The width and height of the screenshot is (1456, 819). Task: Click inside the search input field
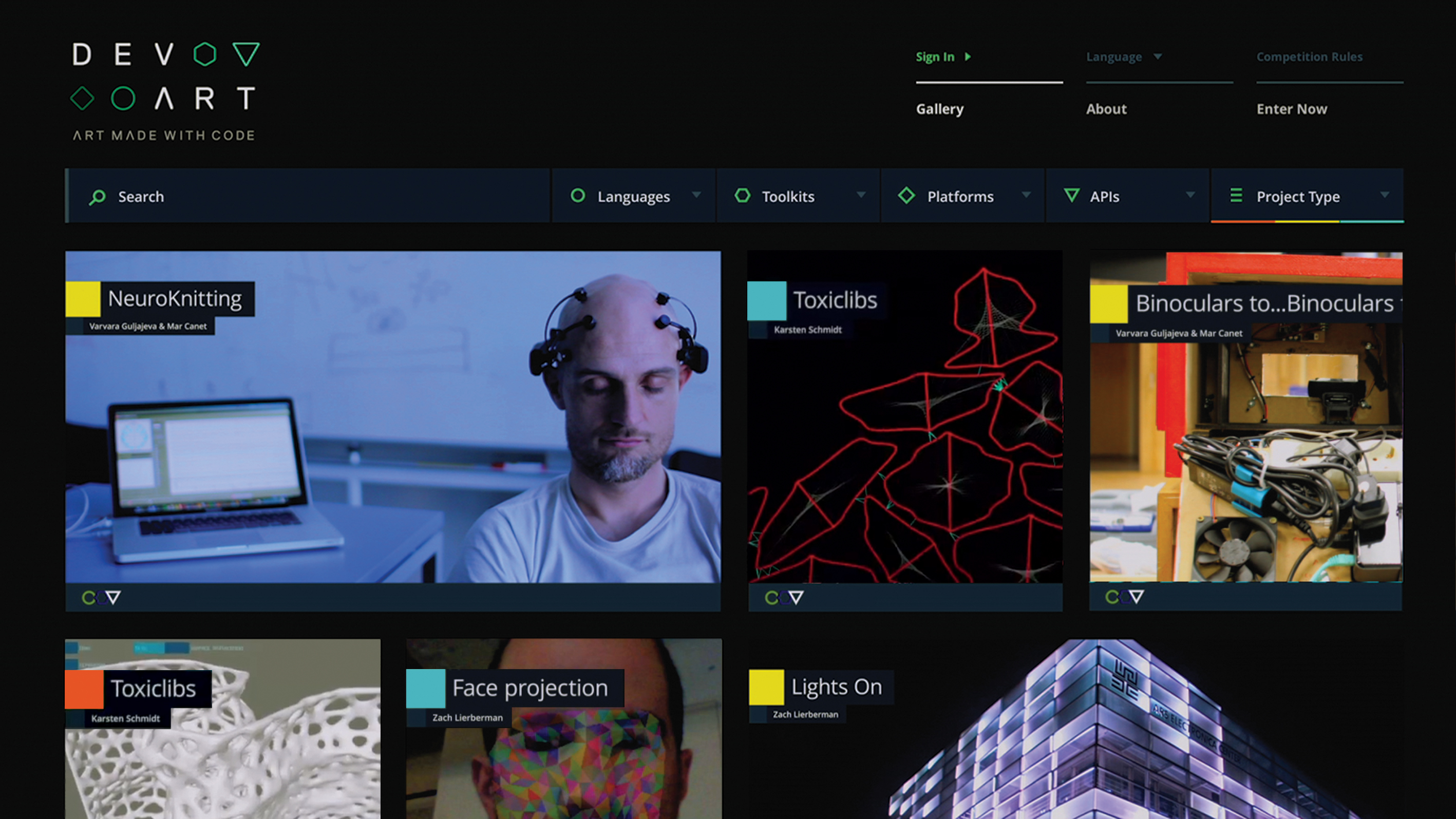282,196
